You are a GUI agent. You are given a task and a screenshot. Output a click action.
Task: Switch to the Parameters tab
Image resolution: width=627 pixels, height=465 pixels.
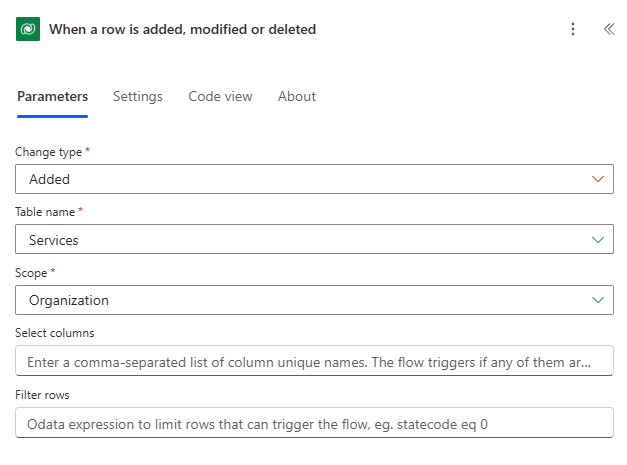[x=52, y=96]
